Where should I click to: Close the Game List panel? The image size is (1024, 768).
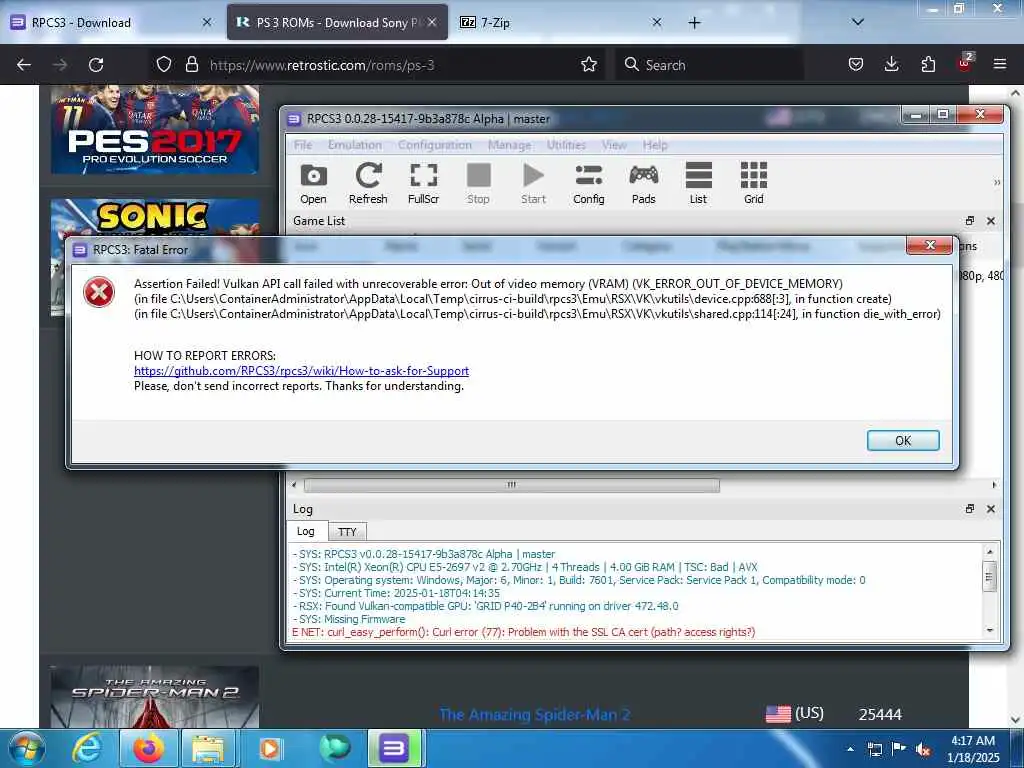pyautogui.click(x=991, y=221)
